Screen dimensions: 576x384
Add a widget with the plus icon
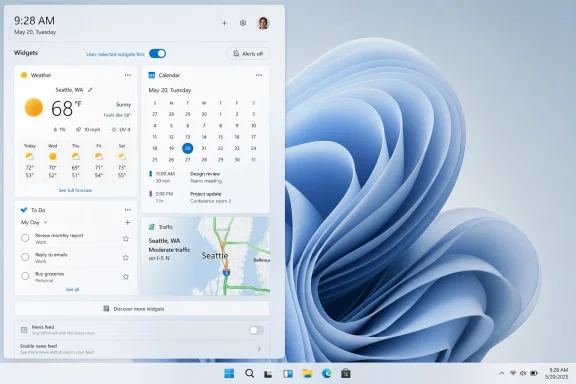(224, 23)
